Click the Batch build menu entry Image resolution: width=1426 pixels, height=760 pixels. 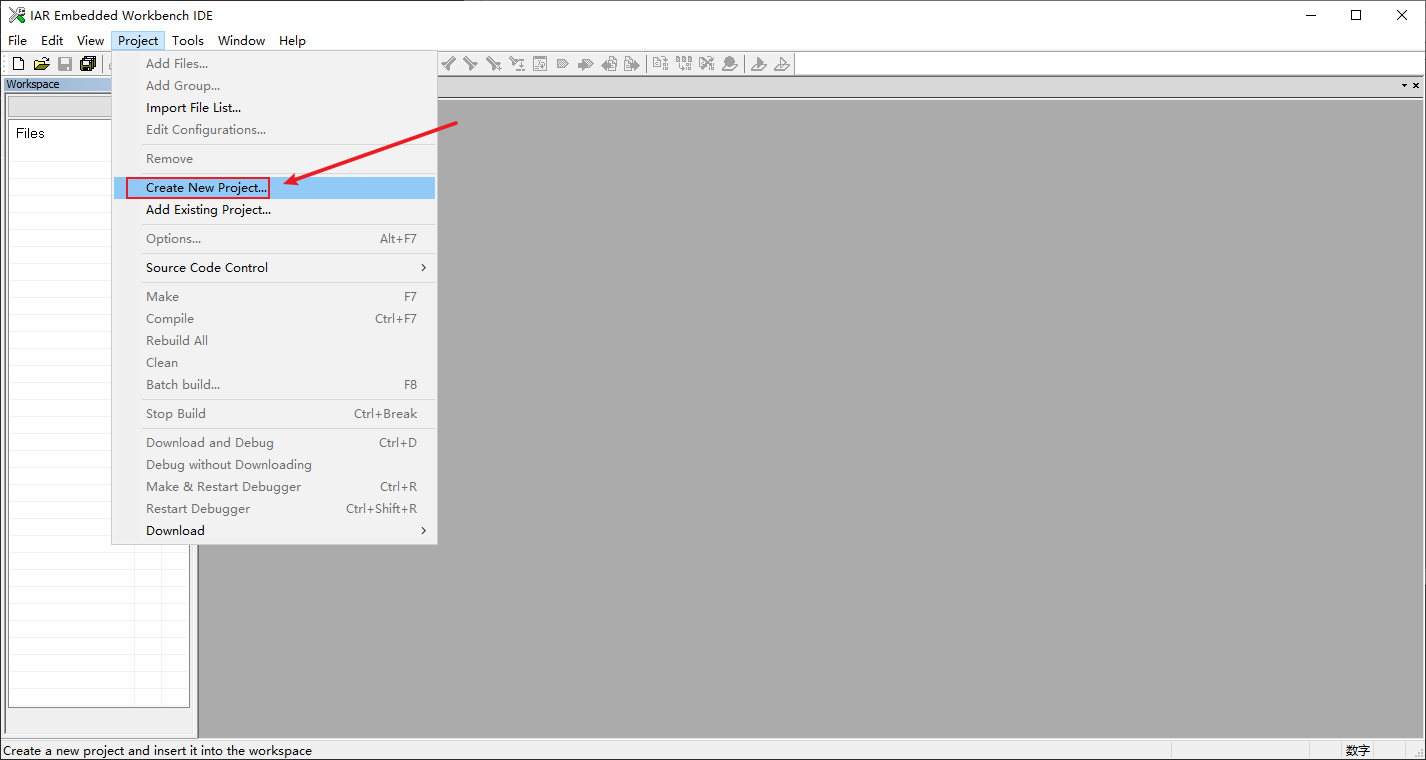tap(274, 385)
